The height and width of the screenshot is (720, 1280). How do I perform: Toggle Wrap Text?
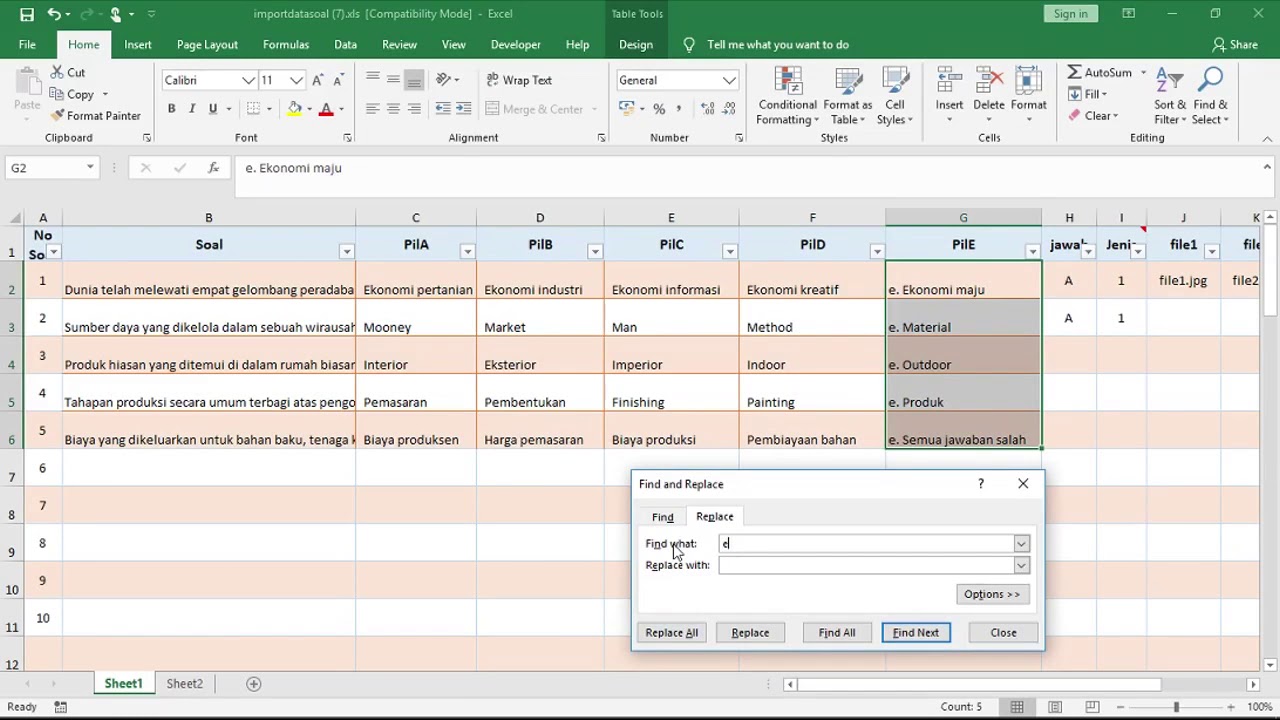519,80
